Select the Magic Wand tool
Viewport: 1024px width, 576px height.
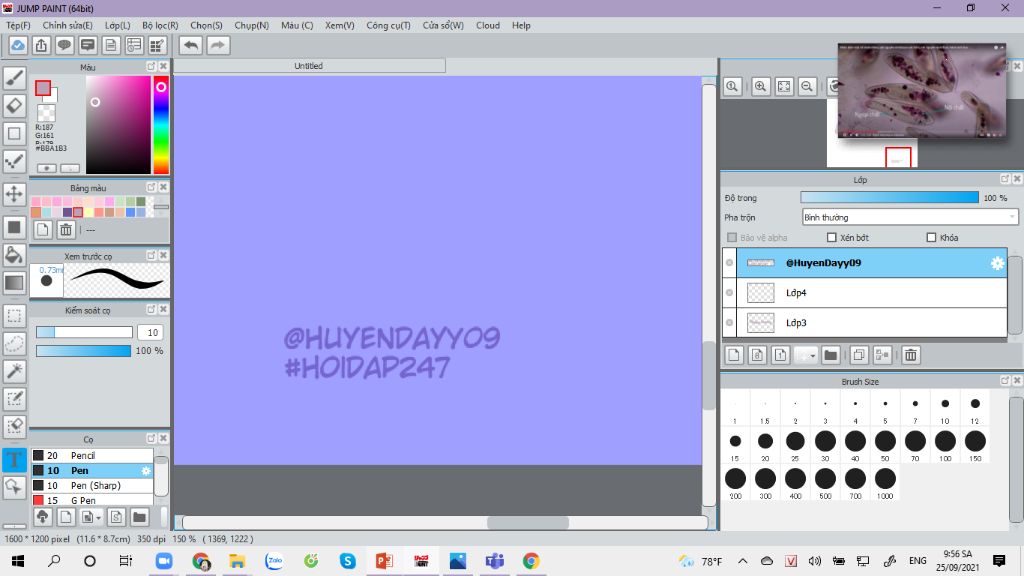pyautogui.click(x=14, y=371)
